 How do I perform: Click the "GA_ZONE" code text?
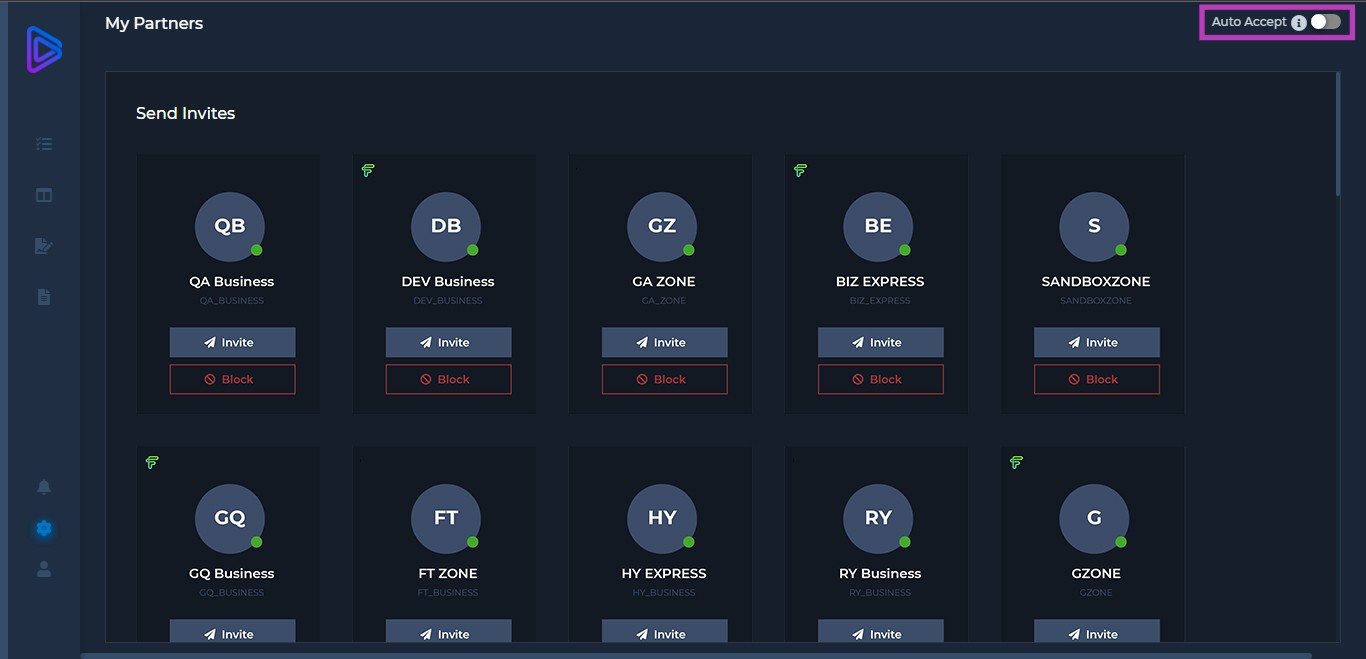664,301
